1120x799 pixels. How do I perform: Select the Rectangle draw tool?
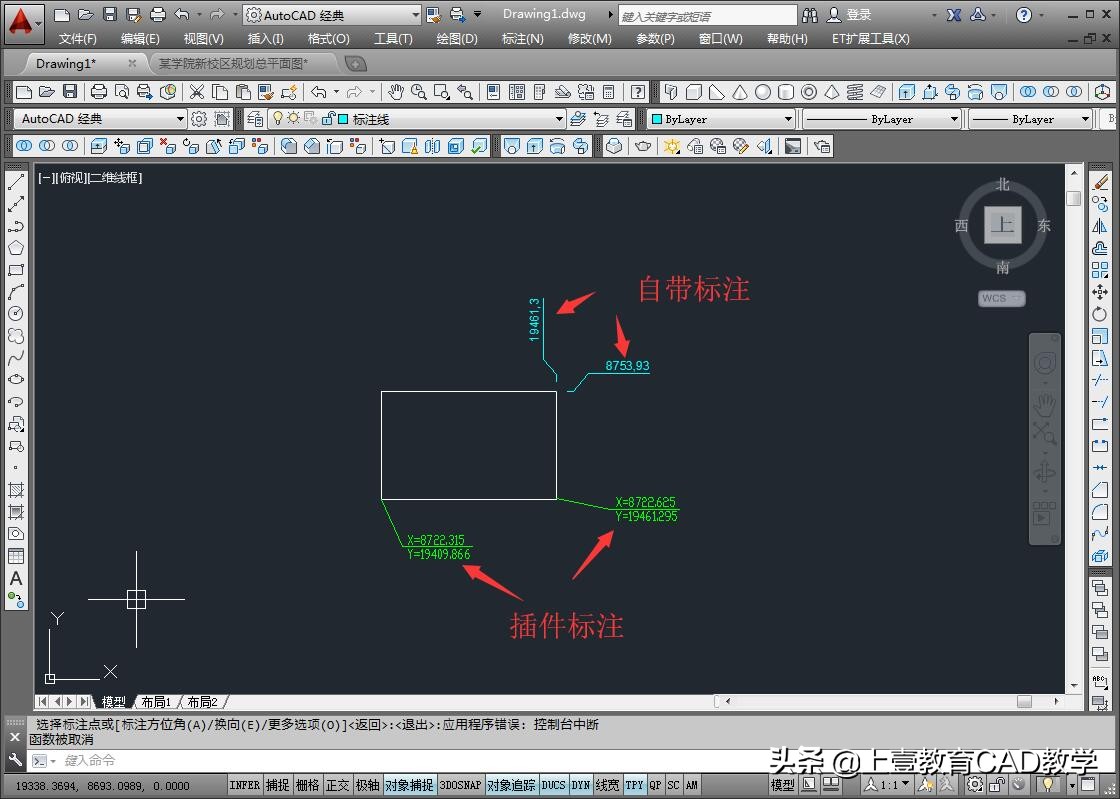click(x=16, y=270)
